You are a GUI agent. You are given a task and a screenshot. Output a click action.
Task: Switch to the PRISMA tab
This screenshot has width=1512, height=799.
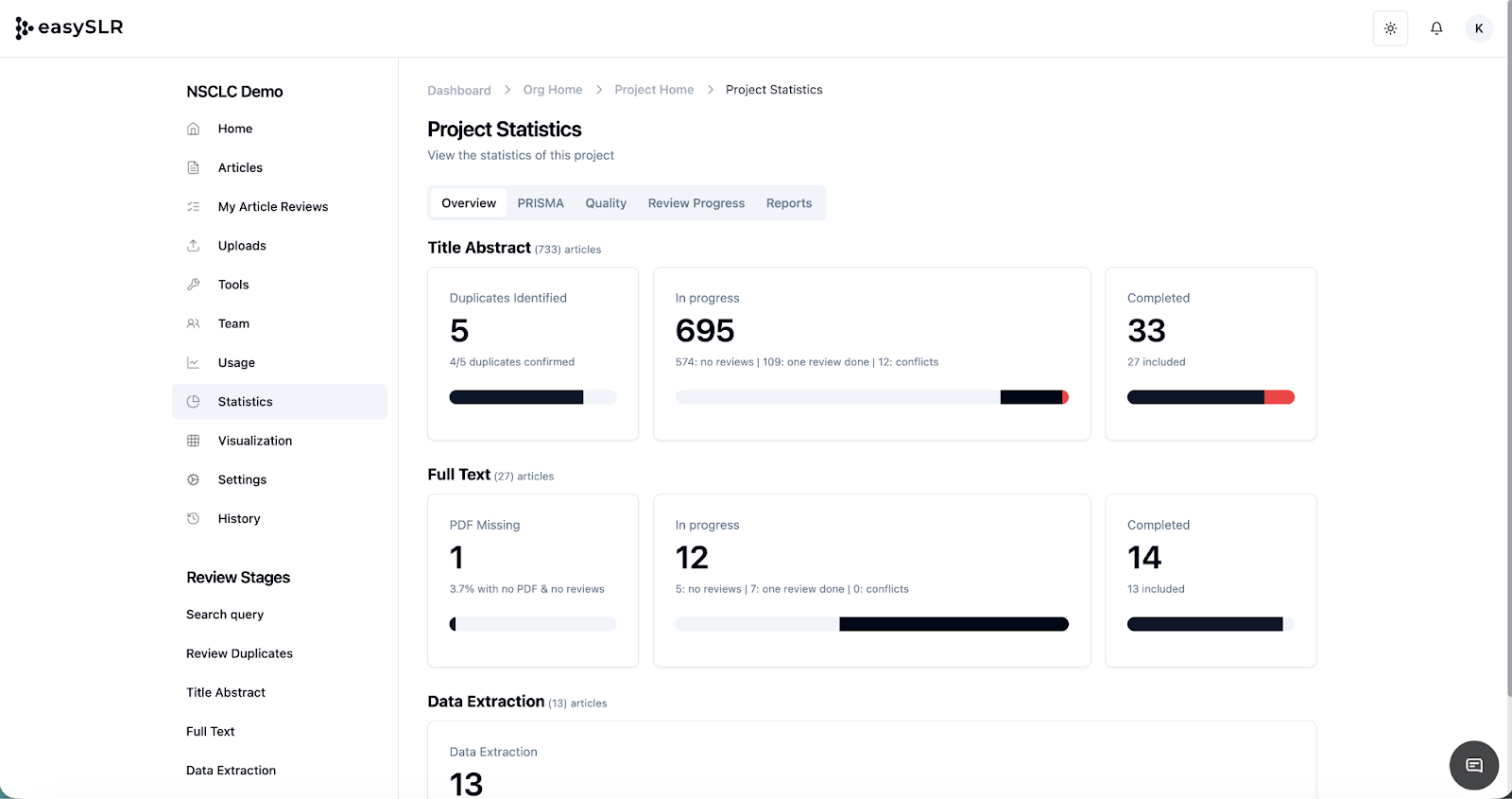click(x=541, y=203)
